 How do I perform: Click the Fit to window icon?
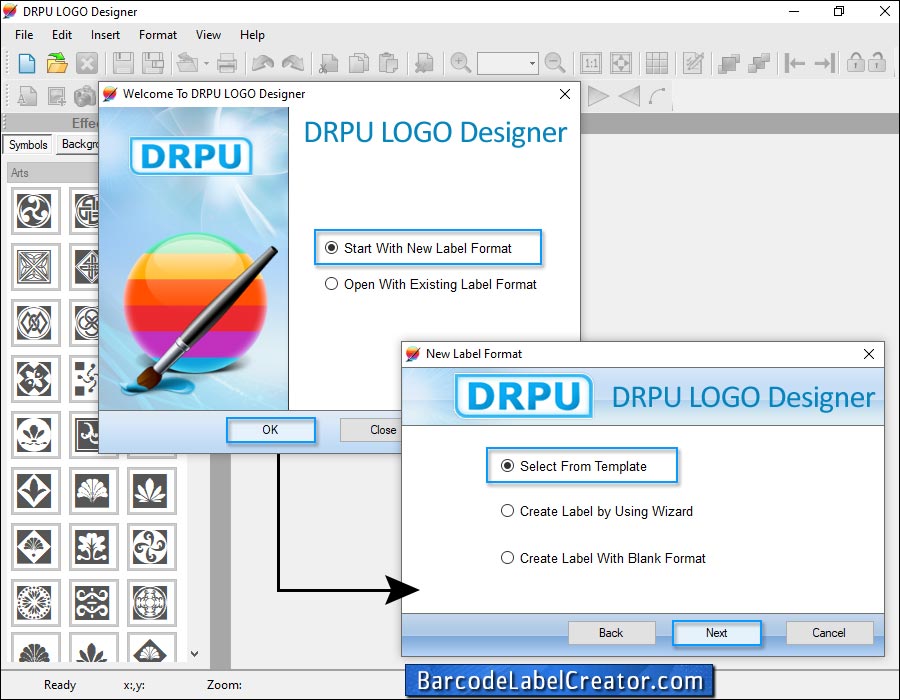coord(620,63)
